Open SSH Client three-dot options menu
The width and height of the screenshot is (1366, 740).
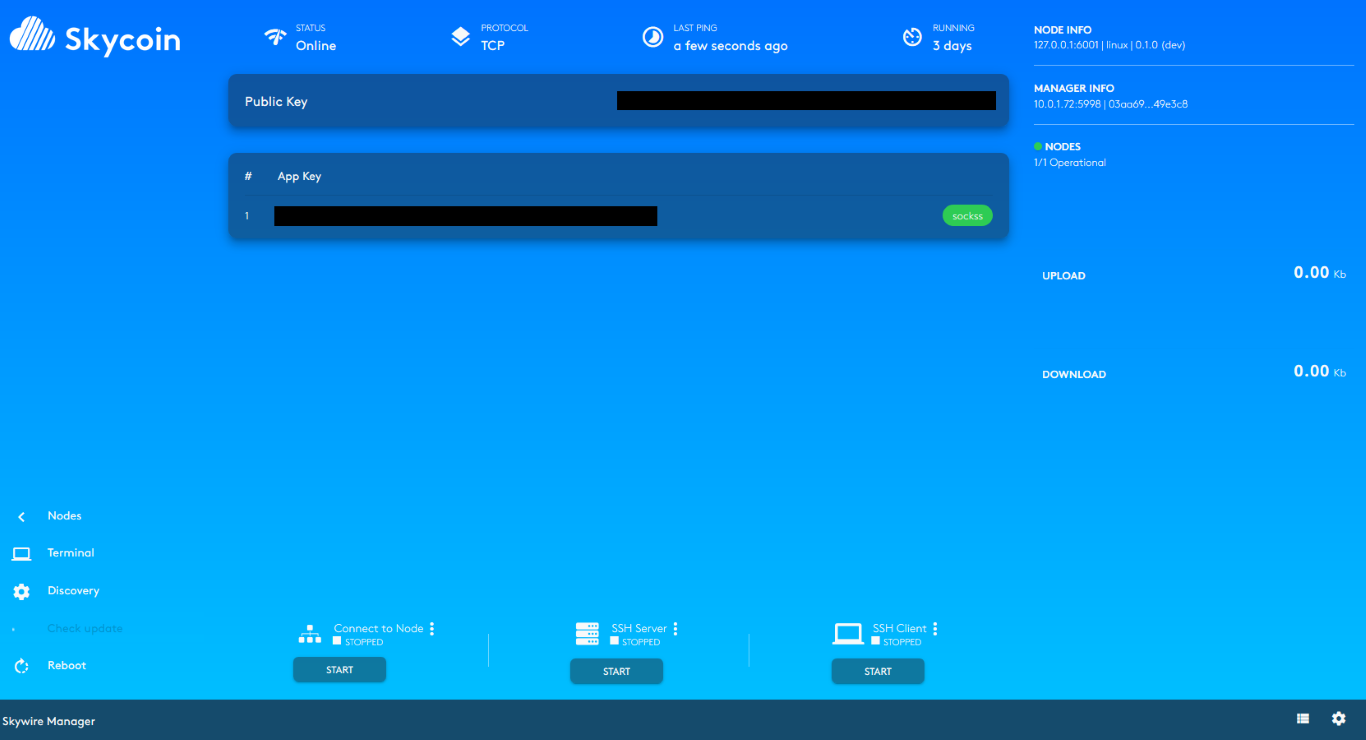(935, 629)
